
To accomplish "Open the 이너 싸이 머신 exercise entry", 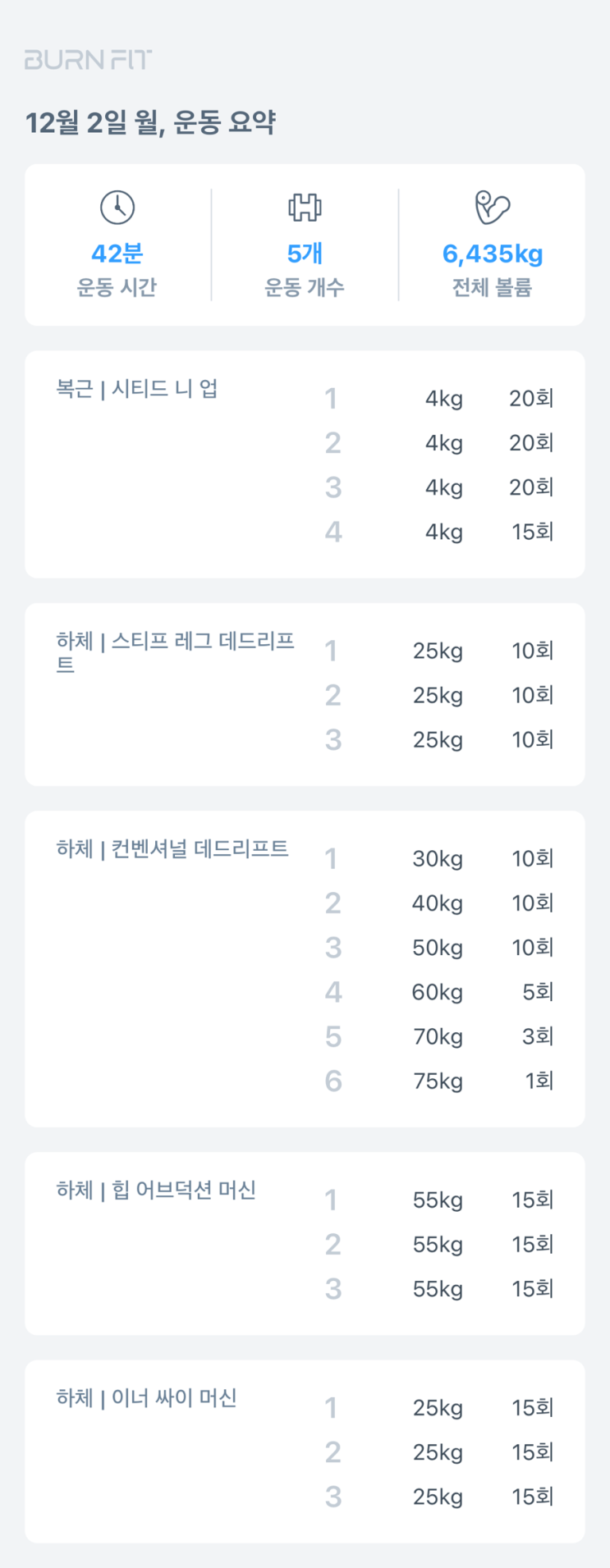I will pyautogui.click(x=146, y=1397).
